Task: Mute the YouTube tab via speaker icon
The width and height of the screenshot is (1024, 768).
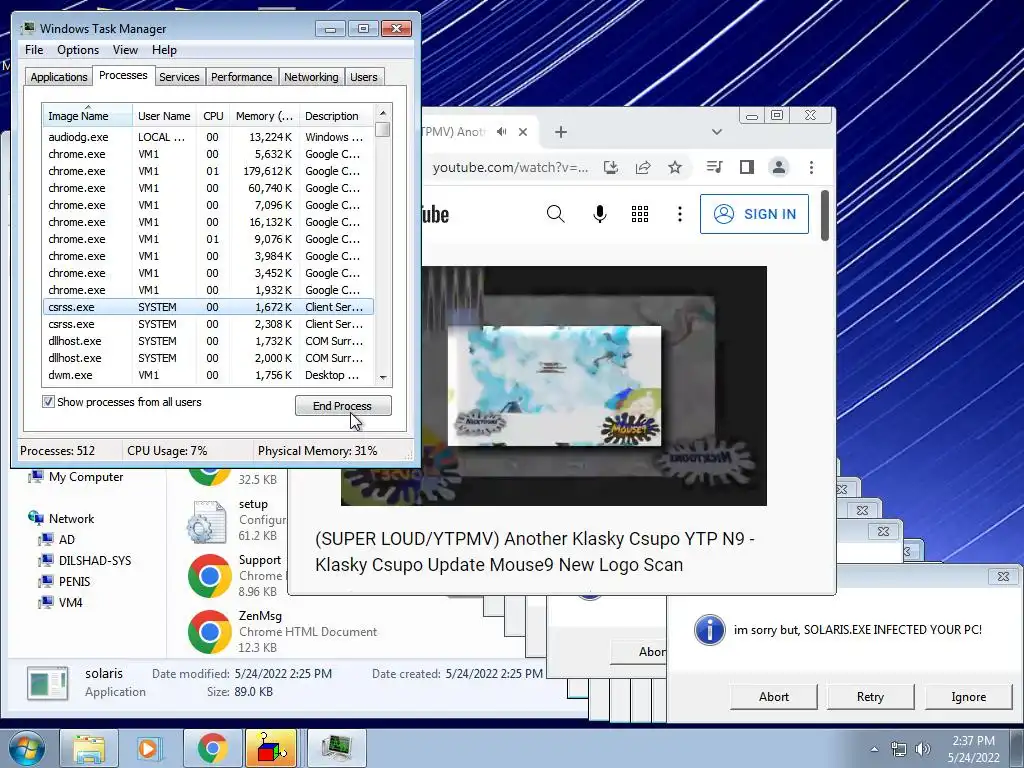Action: [x=502, y=132]
